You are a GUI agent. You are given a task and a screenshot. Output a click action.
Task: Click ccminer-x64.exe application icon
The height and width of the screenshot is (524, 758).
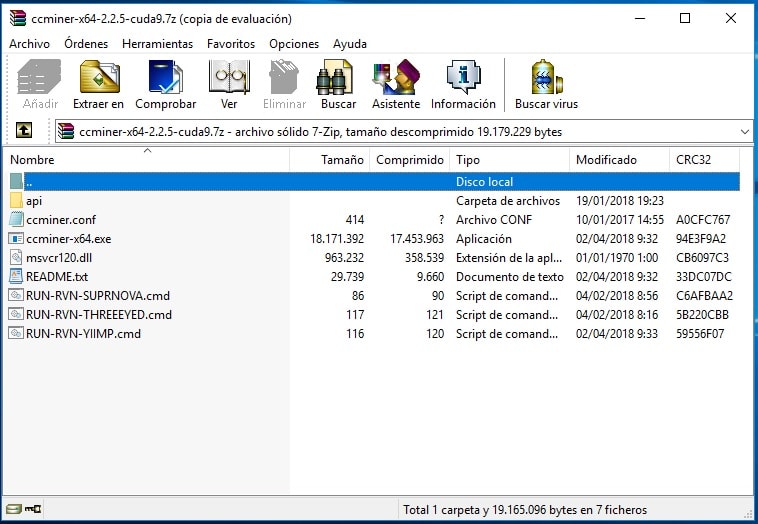pos(16,238)
